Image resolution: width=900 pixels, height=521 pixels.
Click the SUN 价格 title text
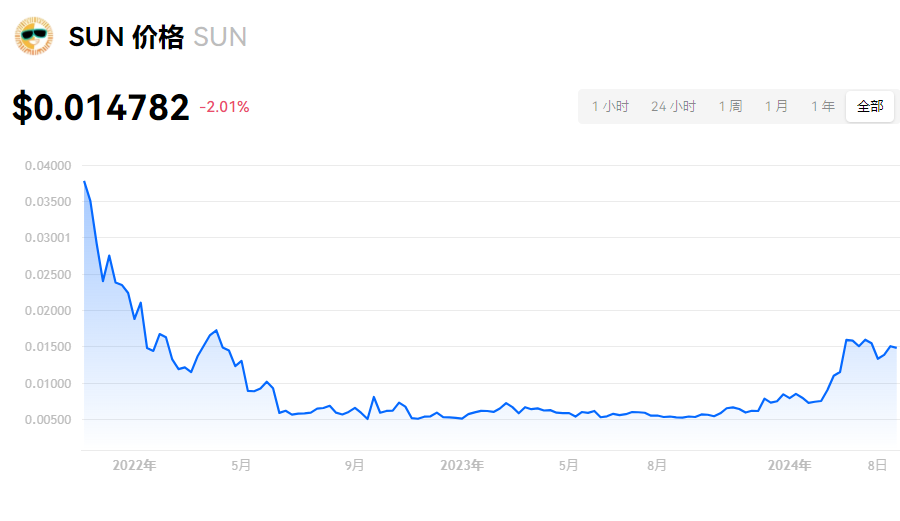126,37
